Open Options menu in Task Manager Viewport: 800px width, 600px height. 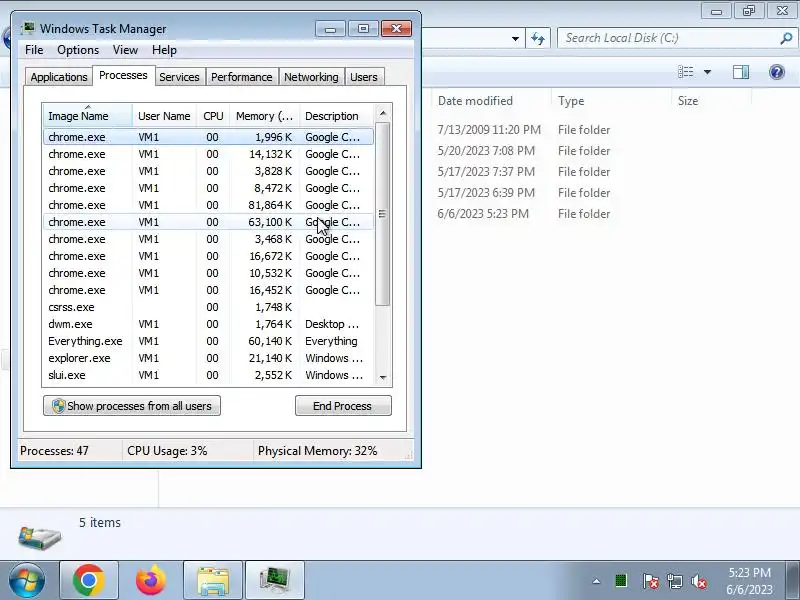78,49
